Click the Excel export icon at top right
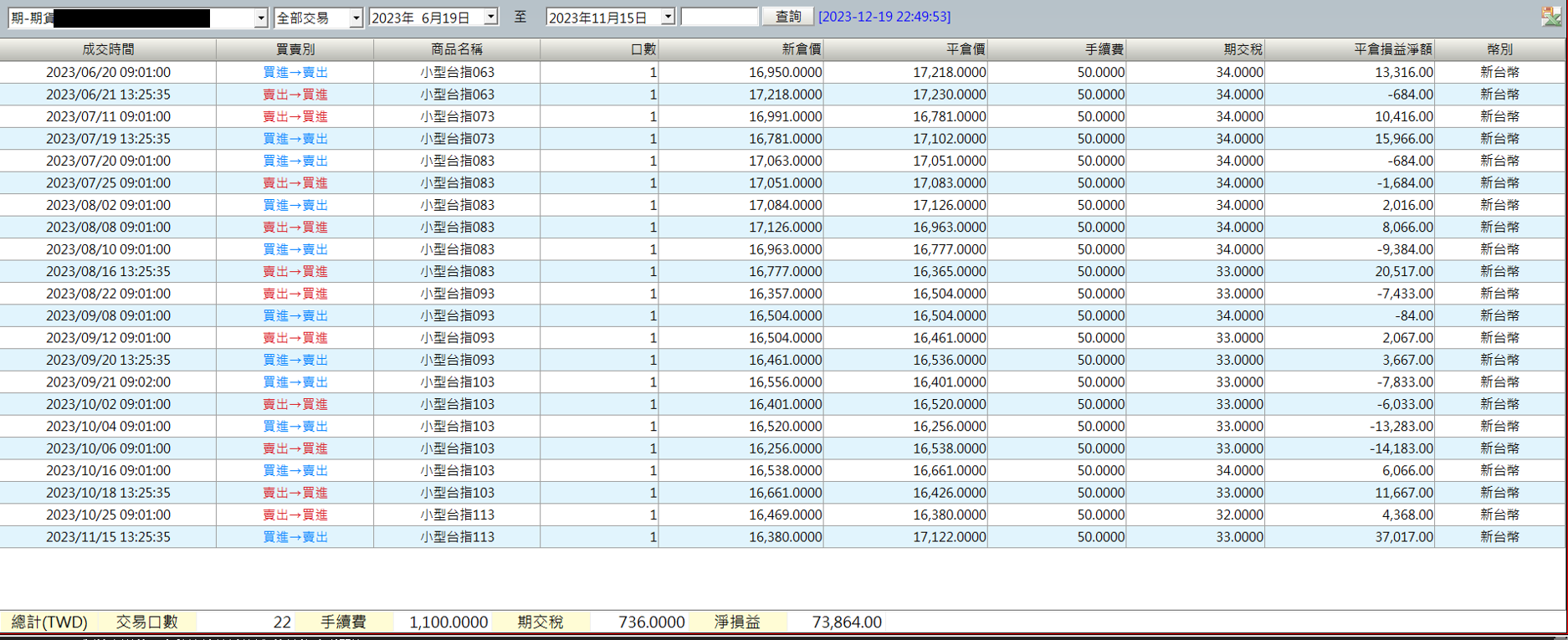This screenshot has width=1568, height=640. [1550, 16]
